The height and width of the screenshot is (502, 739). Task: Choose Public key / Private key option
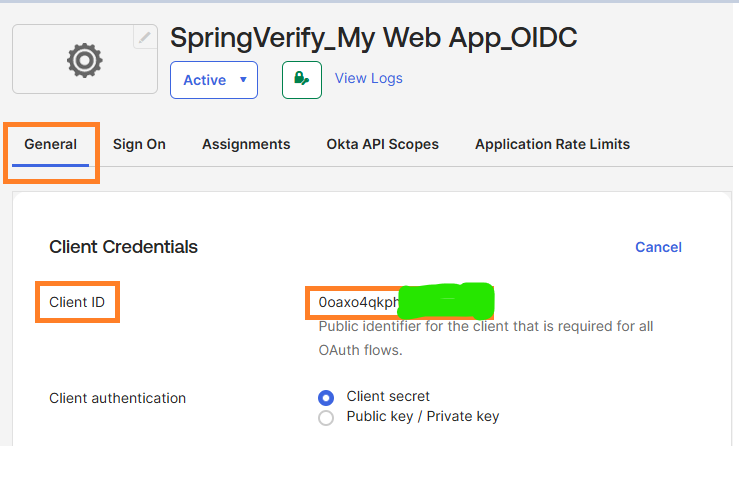326,418
